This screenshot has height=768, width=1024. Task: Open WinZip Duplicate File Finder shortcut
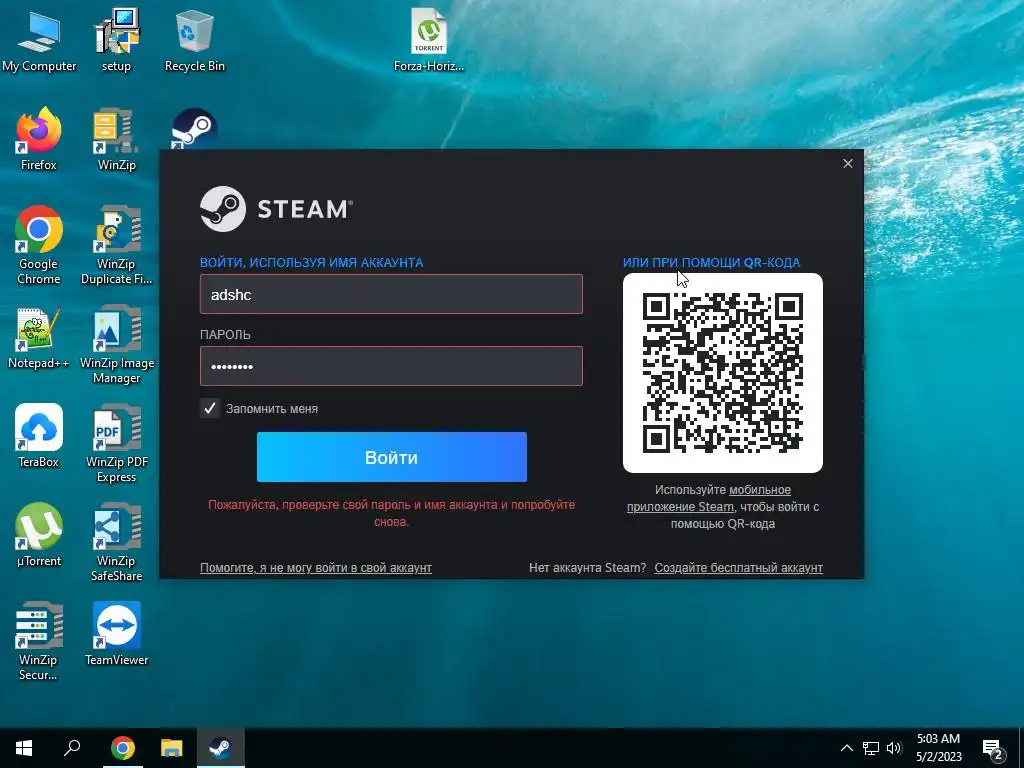click(116, 245)
